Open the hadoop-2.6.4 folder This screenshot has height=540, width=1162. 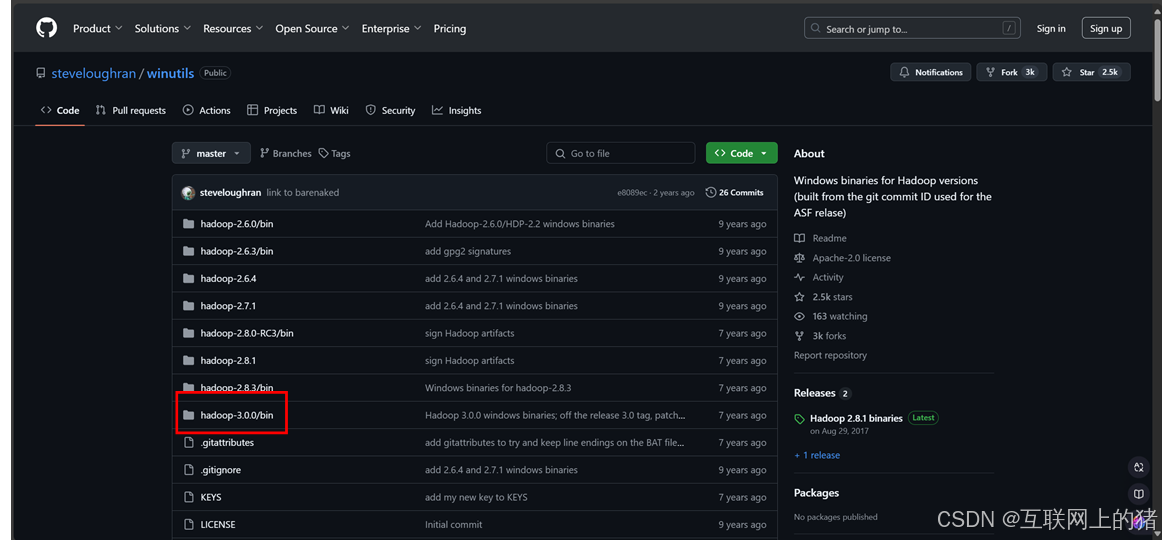point(228,279)
